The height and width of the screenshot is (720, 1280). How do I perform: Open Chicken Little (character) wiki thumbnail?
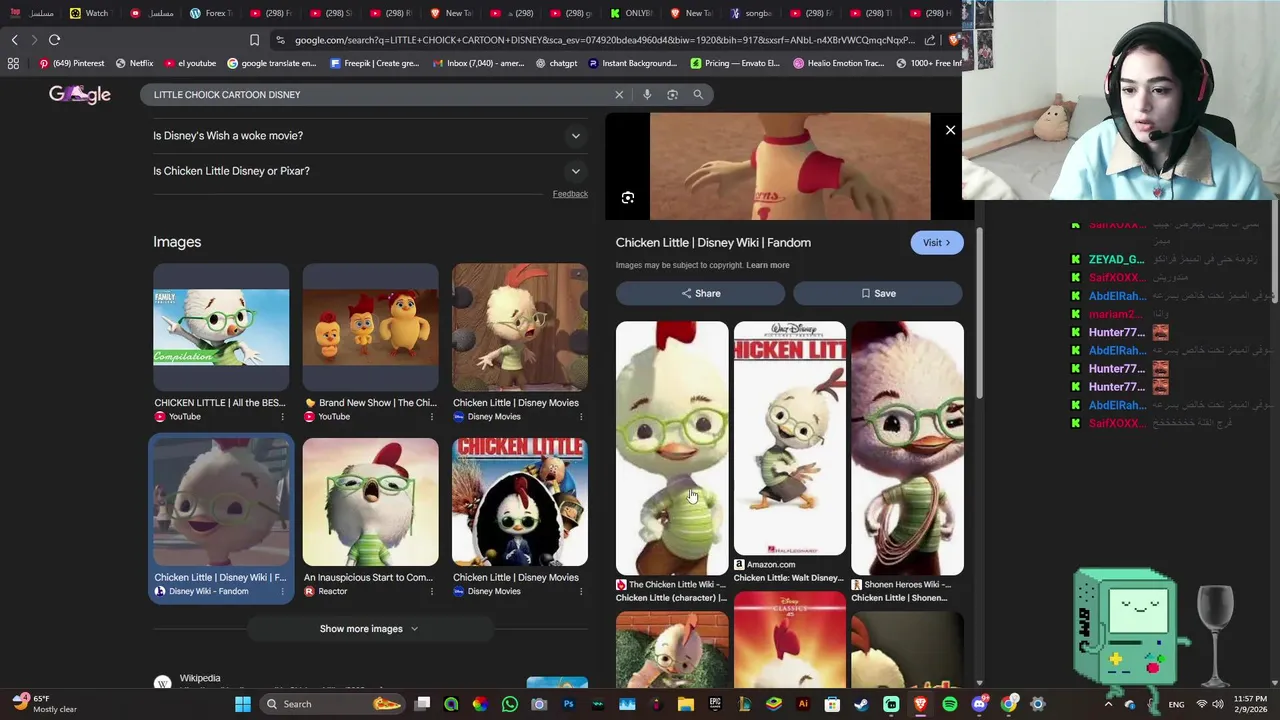tap(672, 448)
